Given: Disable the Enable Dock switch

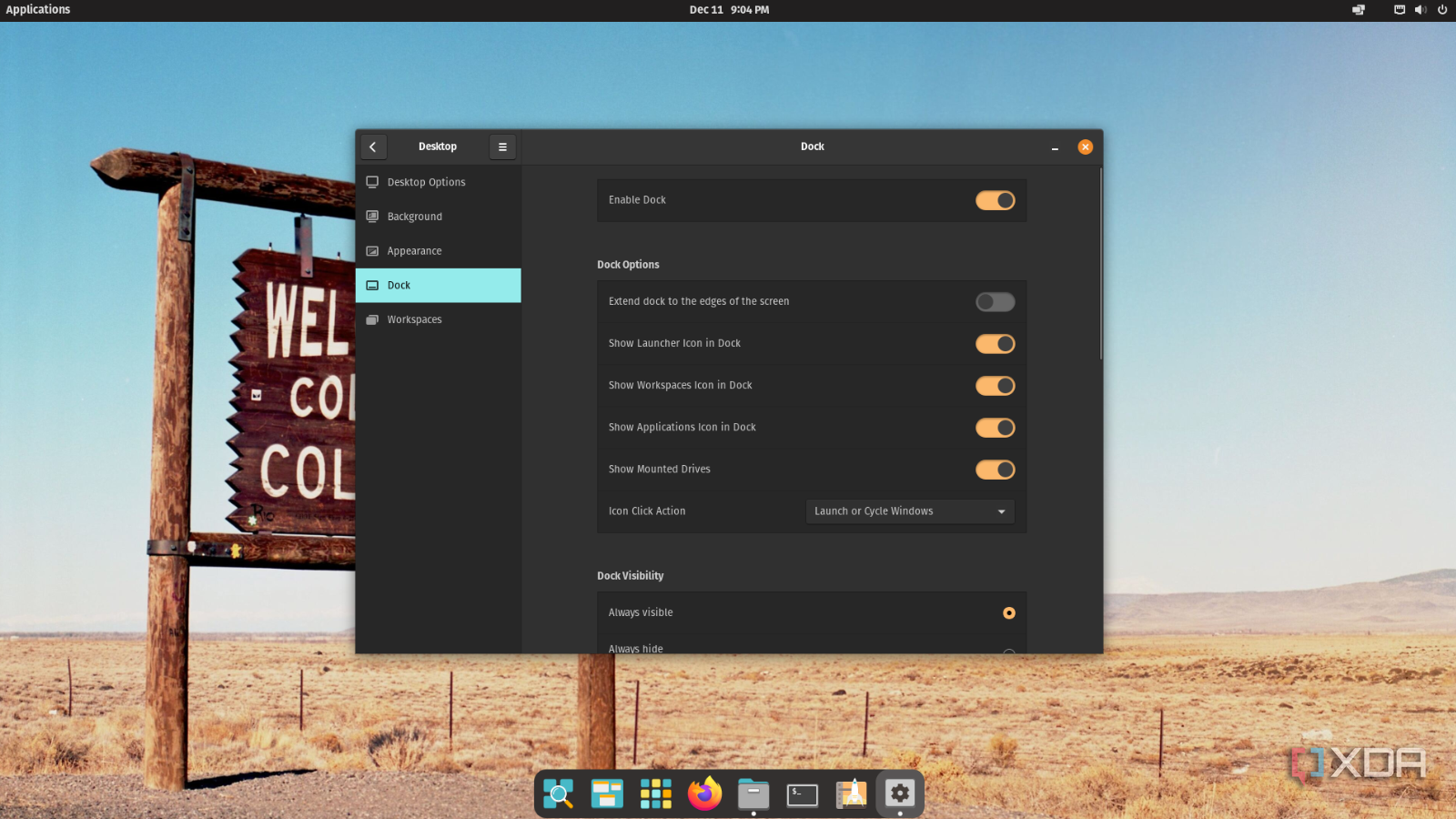Looking at the screenshot, I should click(x=995, y=200).
